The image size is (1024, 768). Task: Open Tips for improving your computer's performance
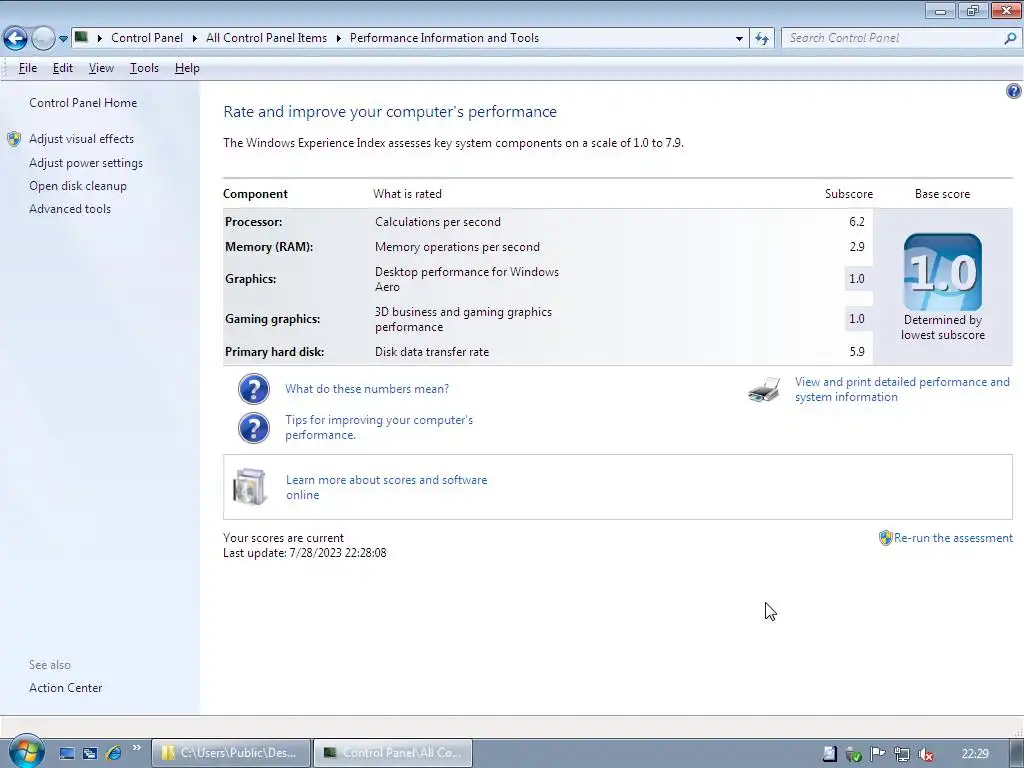379,427
